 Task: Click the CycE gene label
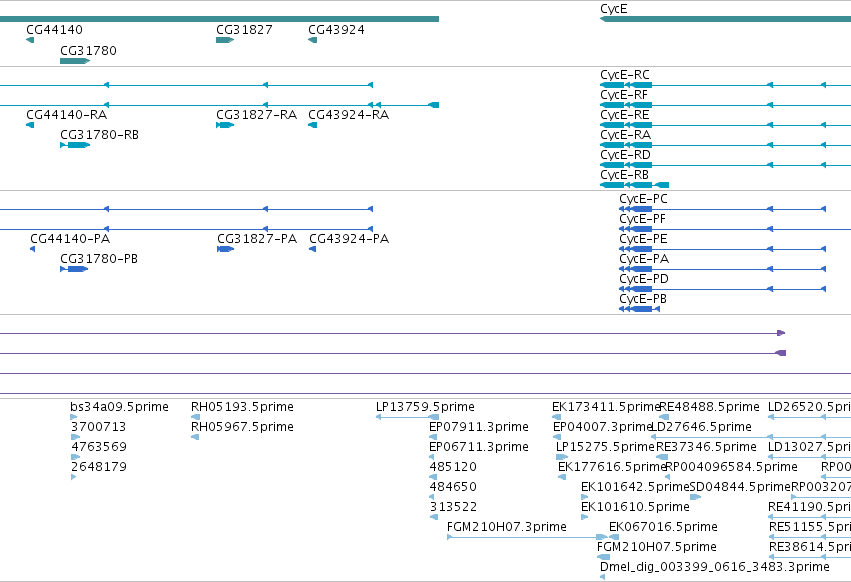point(614,9)
